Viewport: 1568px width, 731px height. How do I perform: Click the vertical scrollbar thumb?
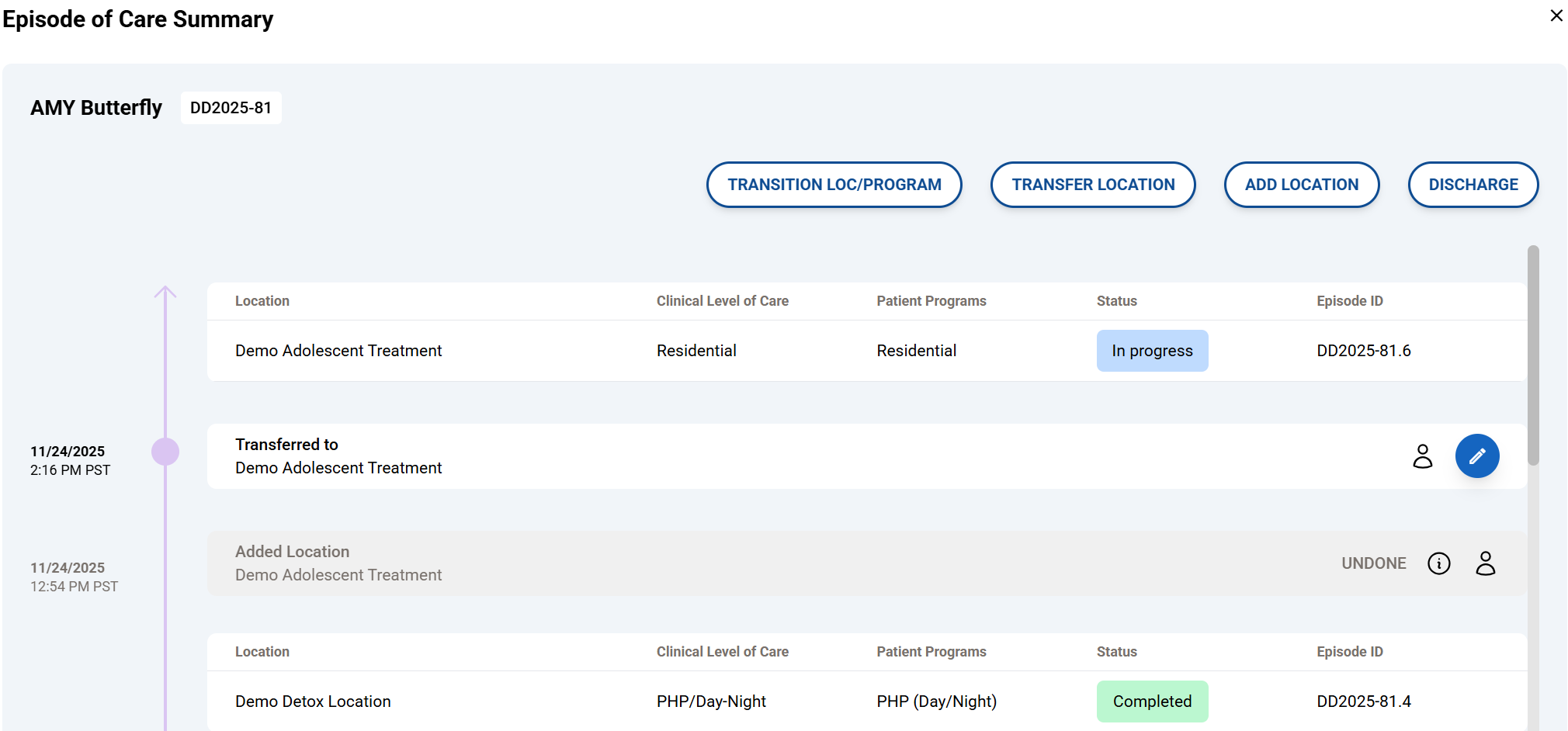[x=1532, y=355]
